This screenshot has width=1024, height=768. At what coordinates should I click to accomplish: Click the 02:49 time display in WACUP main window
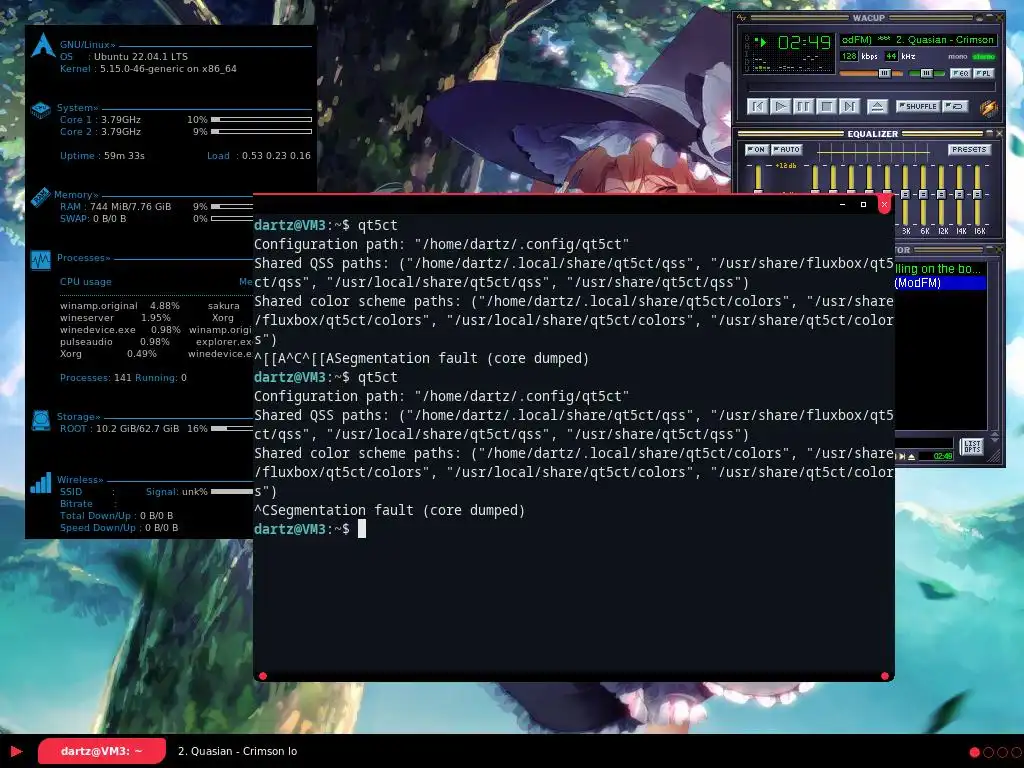[804, 42]
